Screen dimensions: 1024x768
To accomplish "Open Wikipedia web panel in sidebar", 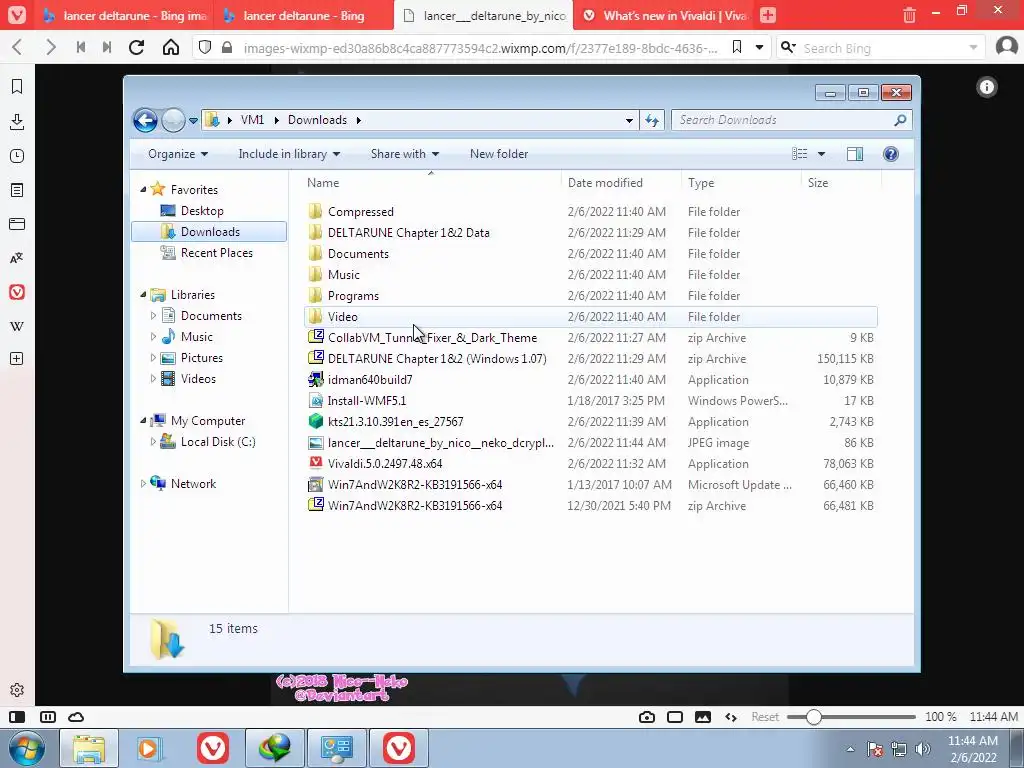I will tap(17, 326).
